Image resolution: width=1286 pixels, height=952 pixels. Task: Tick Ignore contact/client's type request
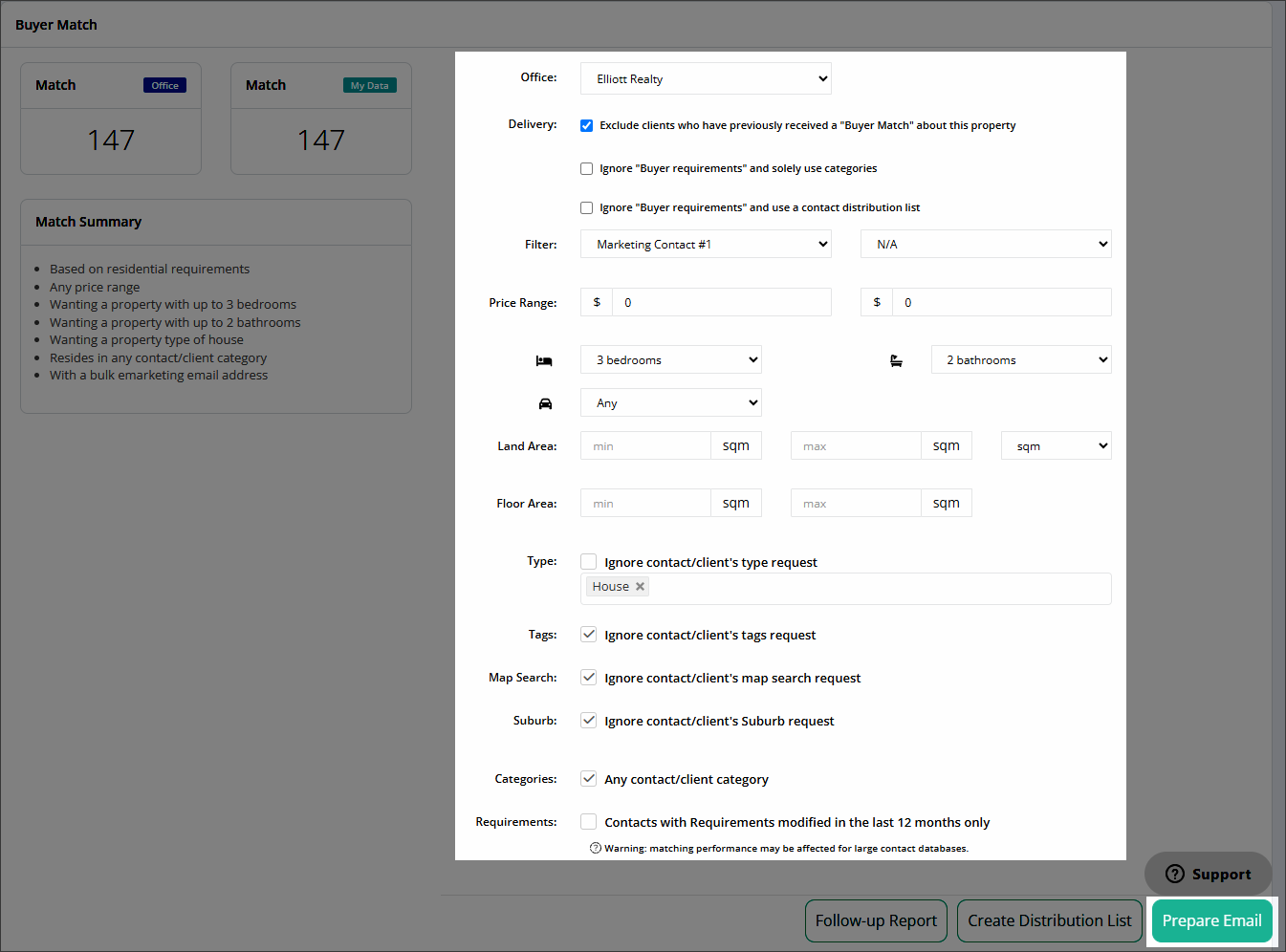[x=589, y=562]
